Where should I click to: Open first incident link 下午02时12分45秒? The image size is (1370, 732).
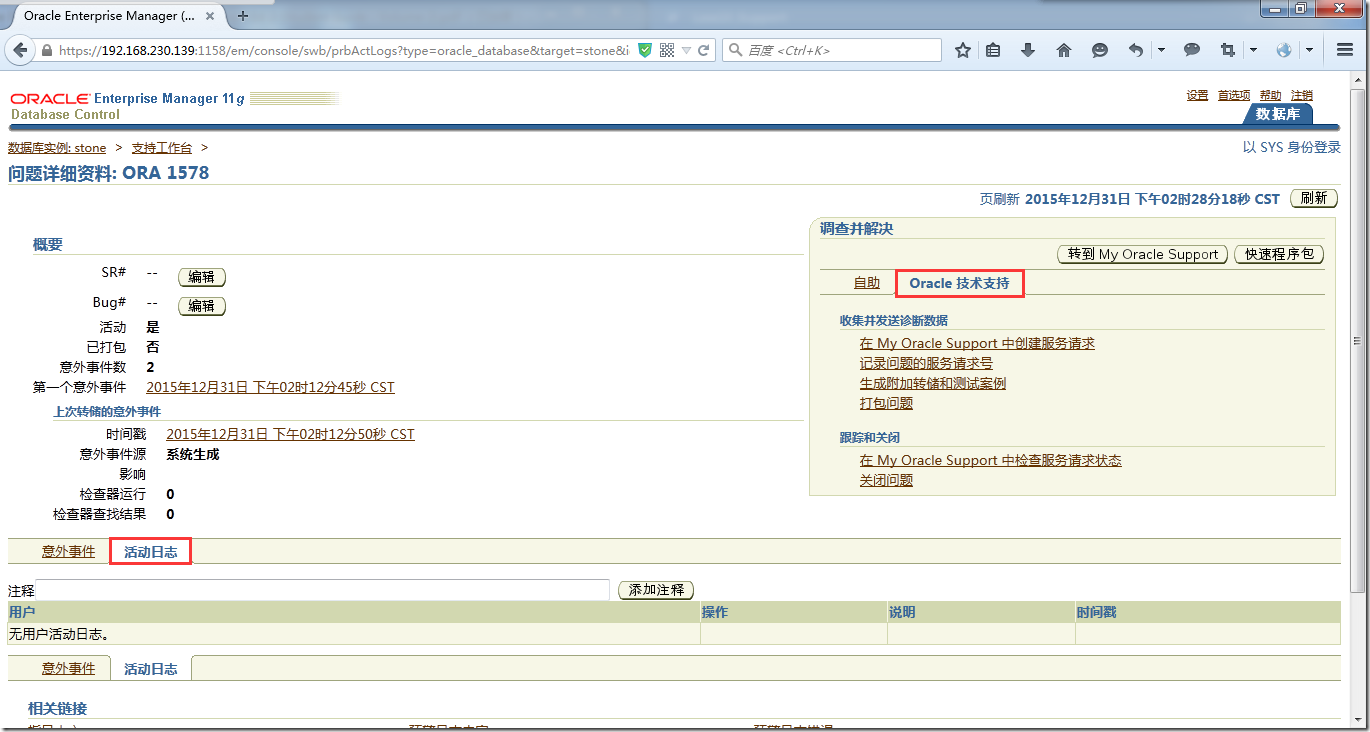[270, 387]
